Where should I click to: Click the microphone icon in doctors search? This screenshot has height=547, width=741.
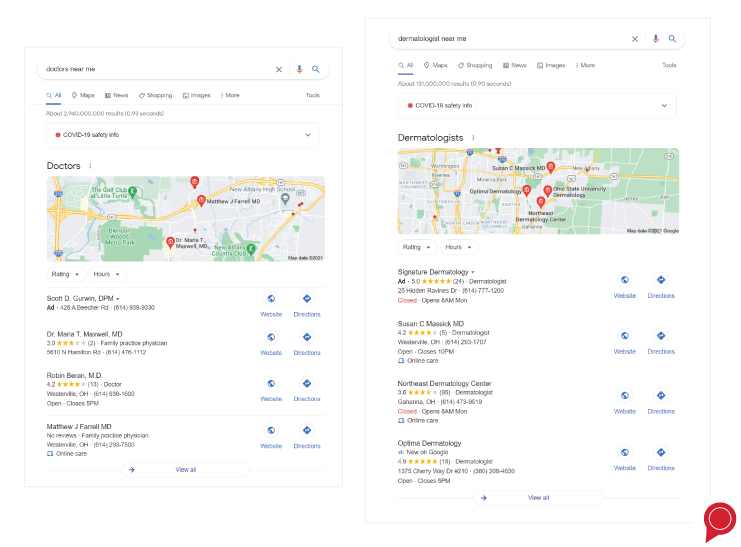tap(299, 69)
